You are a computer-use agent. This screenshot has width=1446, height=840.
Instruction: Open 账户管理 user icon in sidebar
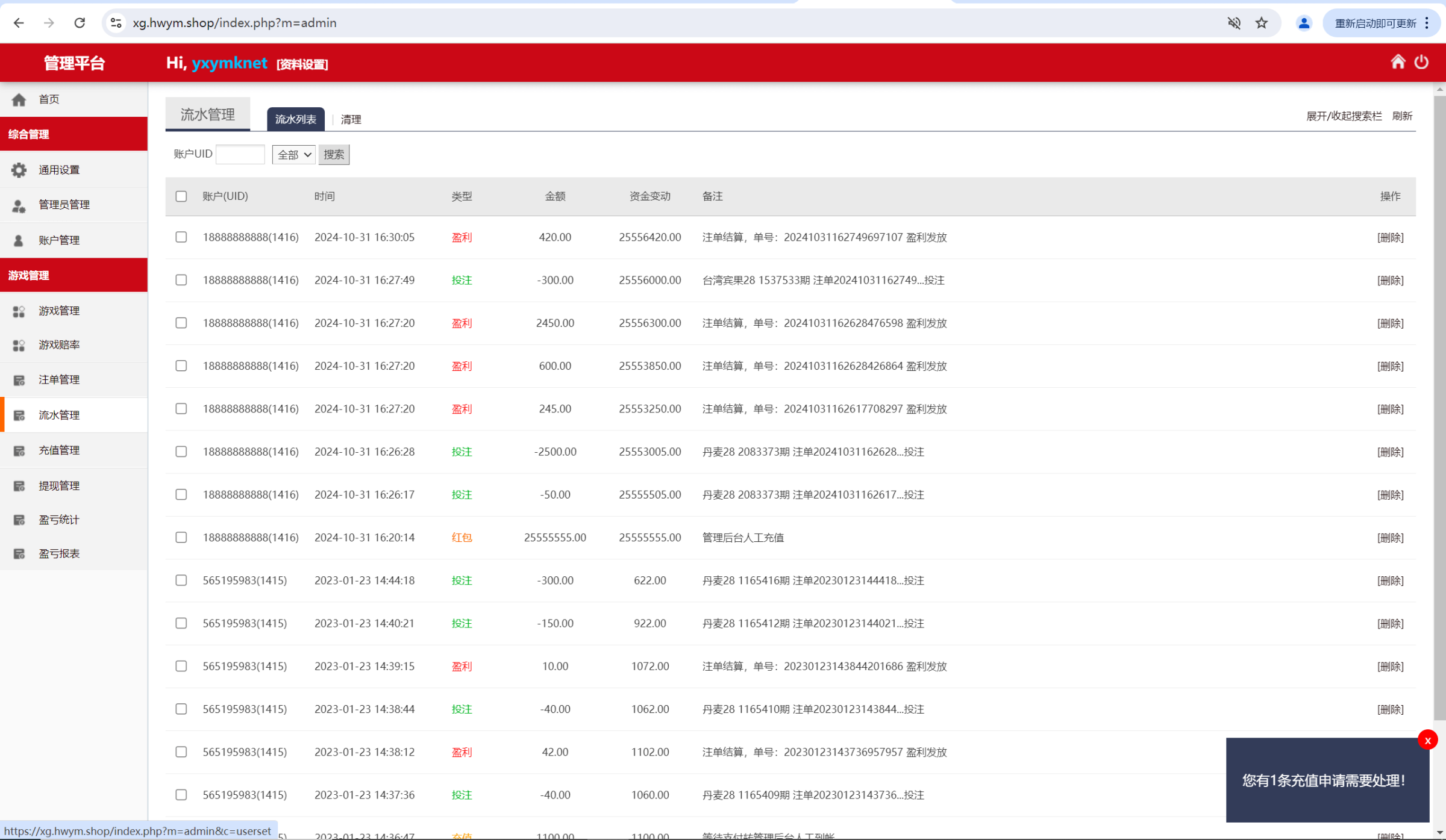(x=19, y=240)
